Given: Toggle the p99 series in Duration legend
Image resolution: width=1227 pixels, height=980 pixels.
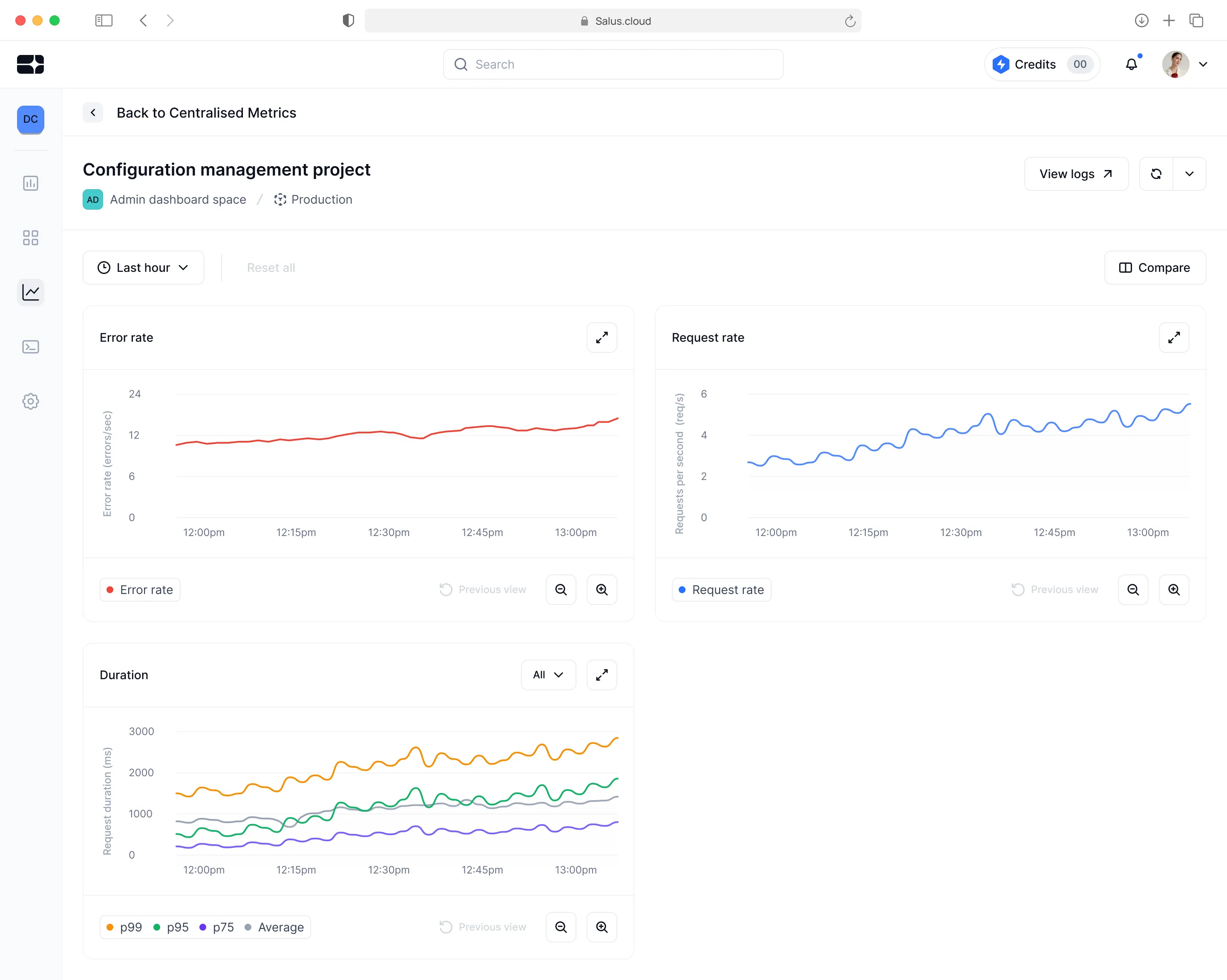Looking at the screenshot, I should tap(124, 927).
